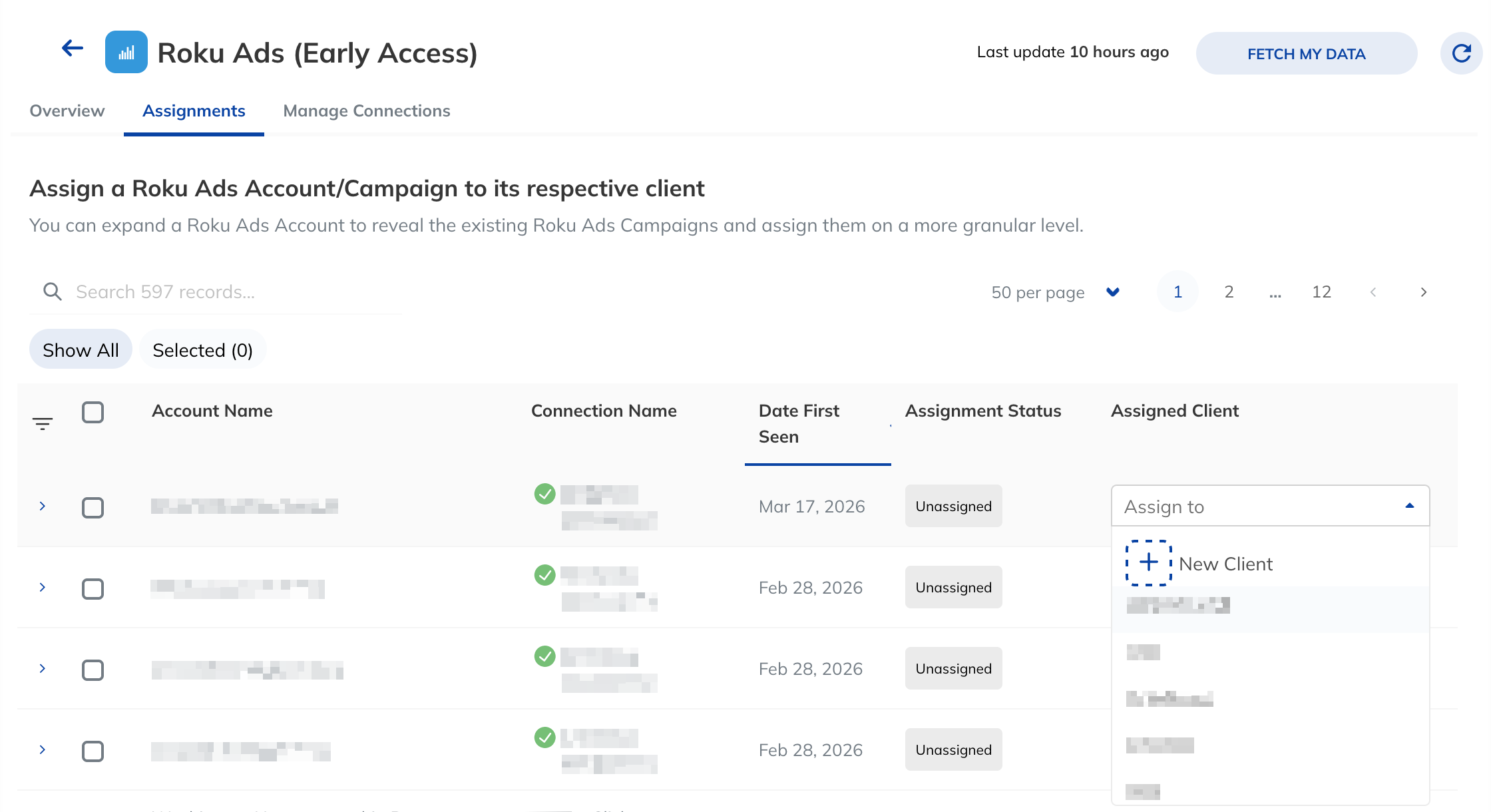Open the table filter icon
The image size is (1491, 812).
pos(43,424)
